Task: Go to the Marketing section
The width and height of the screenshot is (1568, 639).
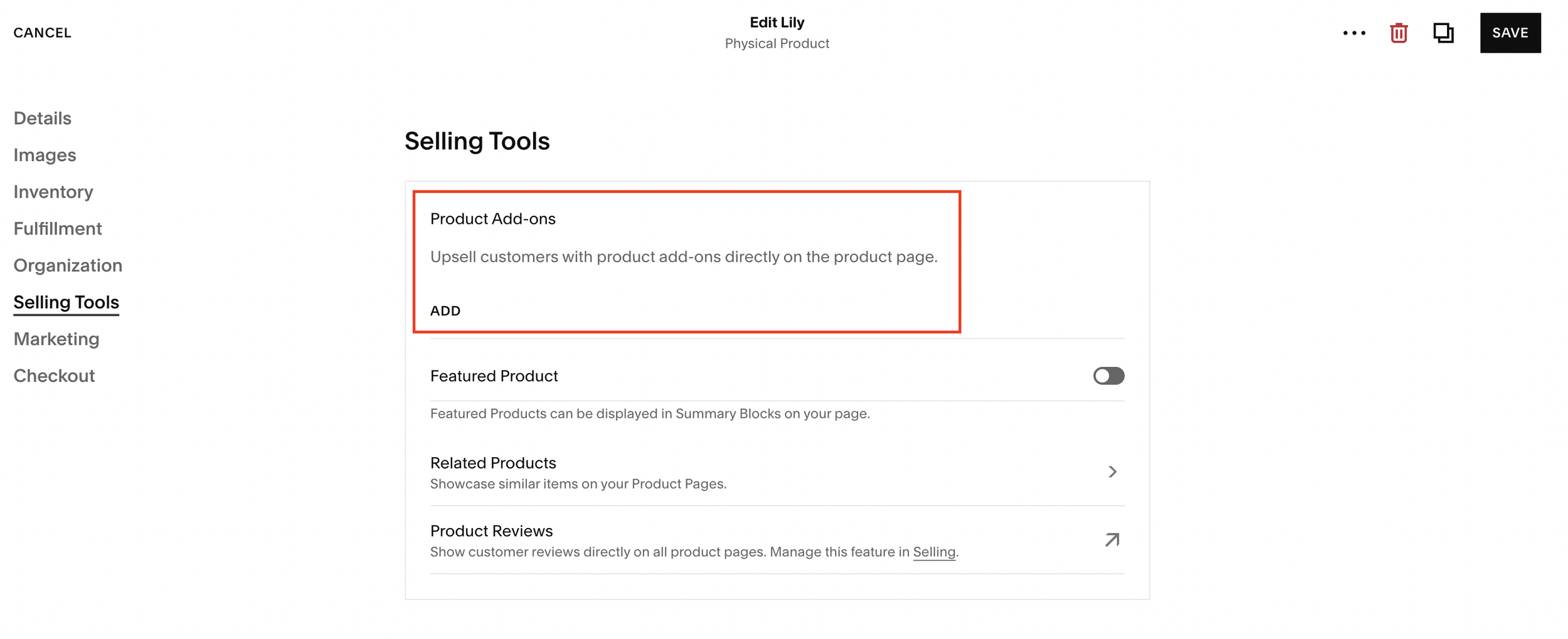Action: [x=56, y=339]
